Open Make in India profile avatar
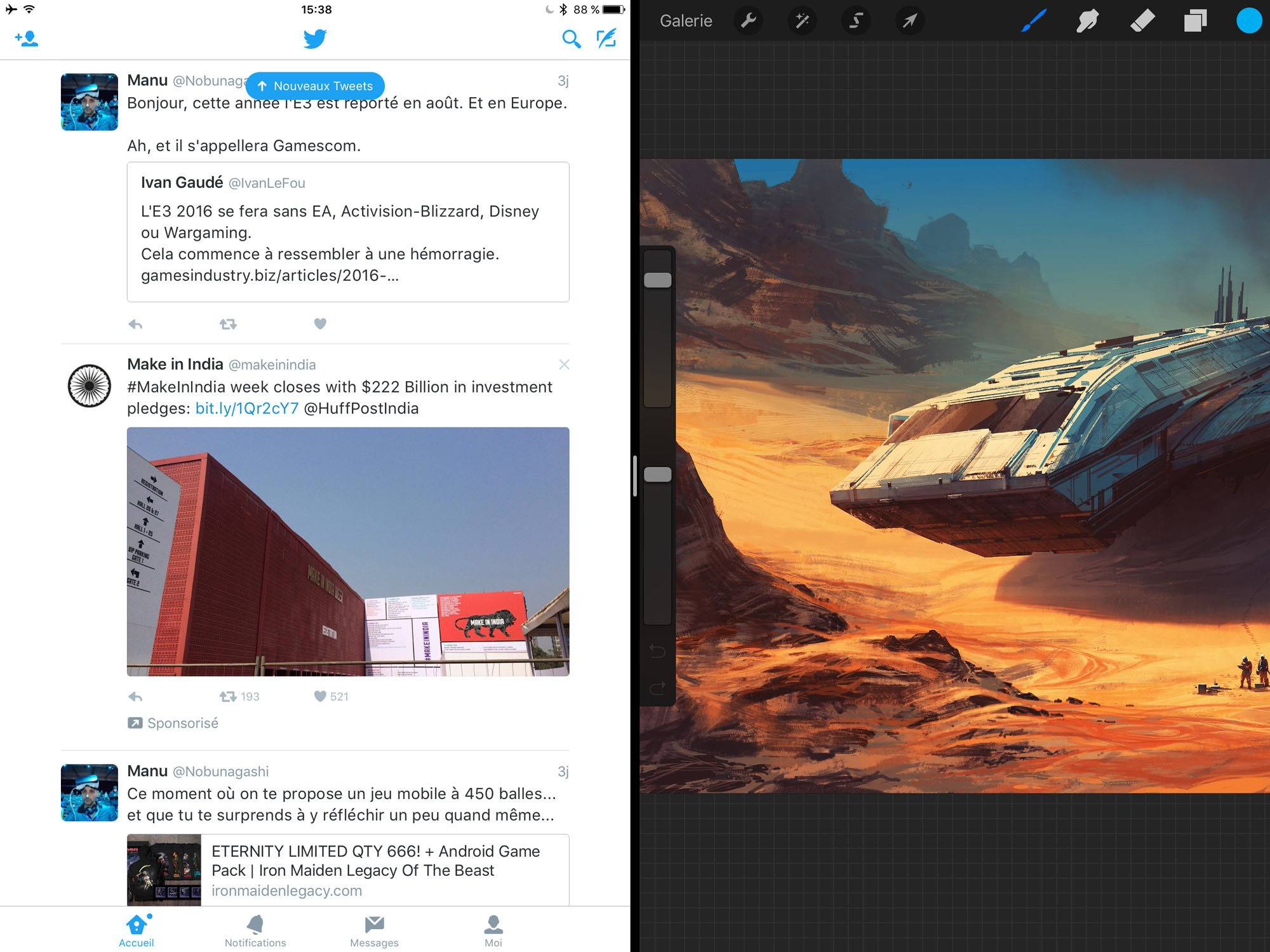Viewport: 1270px width, 952px height. [90, 385]
